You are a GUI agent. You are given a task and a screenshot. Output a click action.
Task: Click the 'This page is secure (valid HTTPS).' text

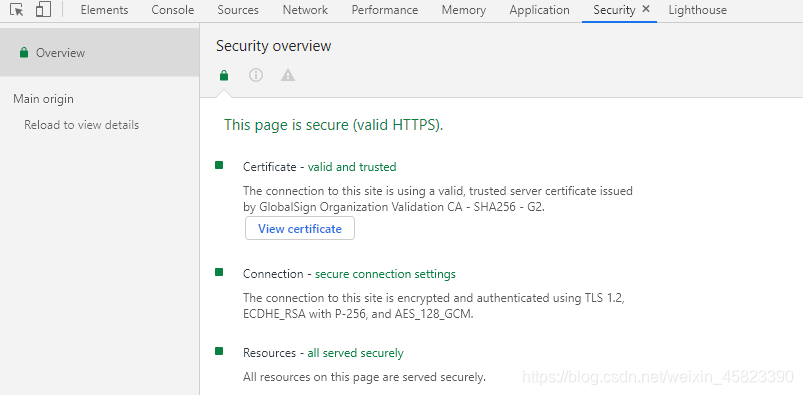(x=333, y=125)
